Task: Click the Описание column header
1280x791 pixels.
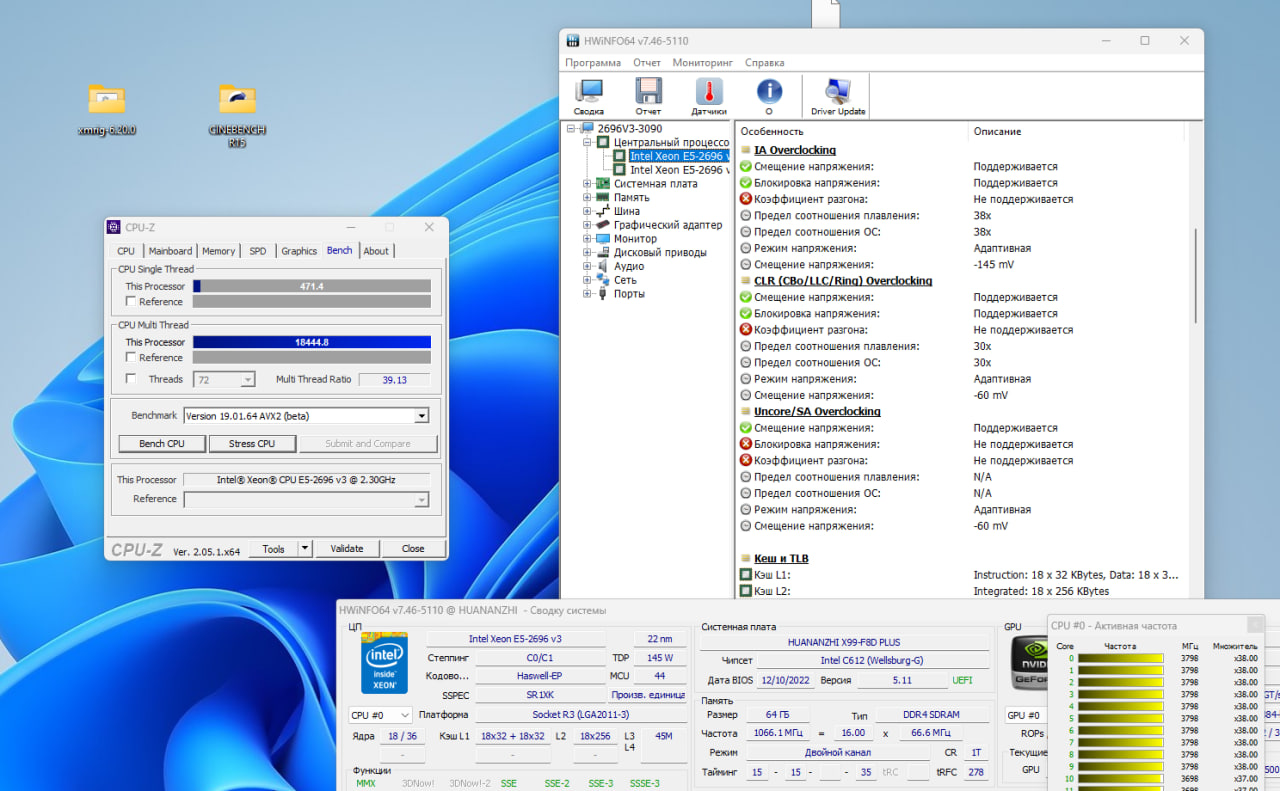Action: [997, 131]
